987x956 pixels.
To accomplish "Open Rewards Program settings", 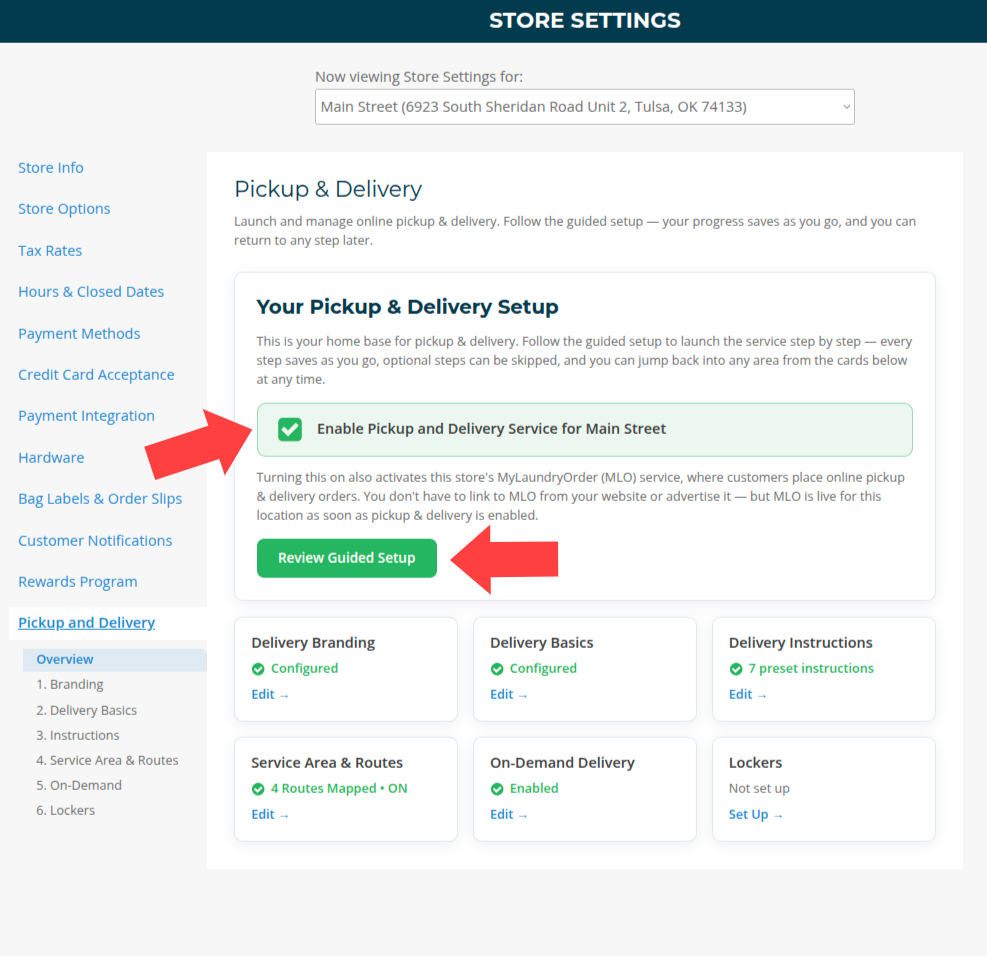I will click(77, 582).
